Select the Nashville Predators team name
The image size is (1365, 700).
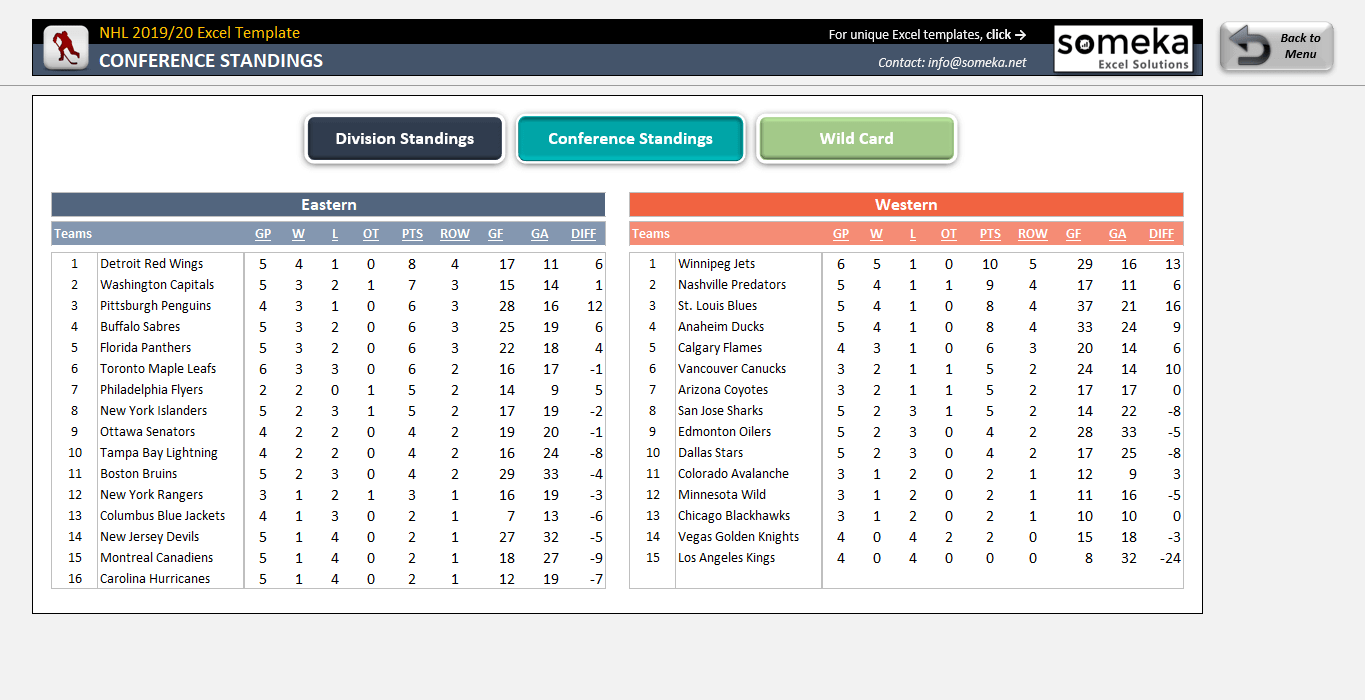coord(732,285)
